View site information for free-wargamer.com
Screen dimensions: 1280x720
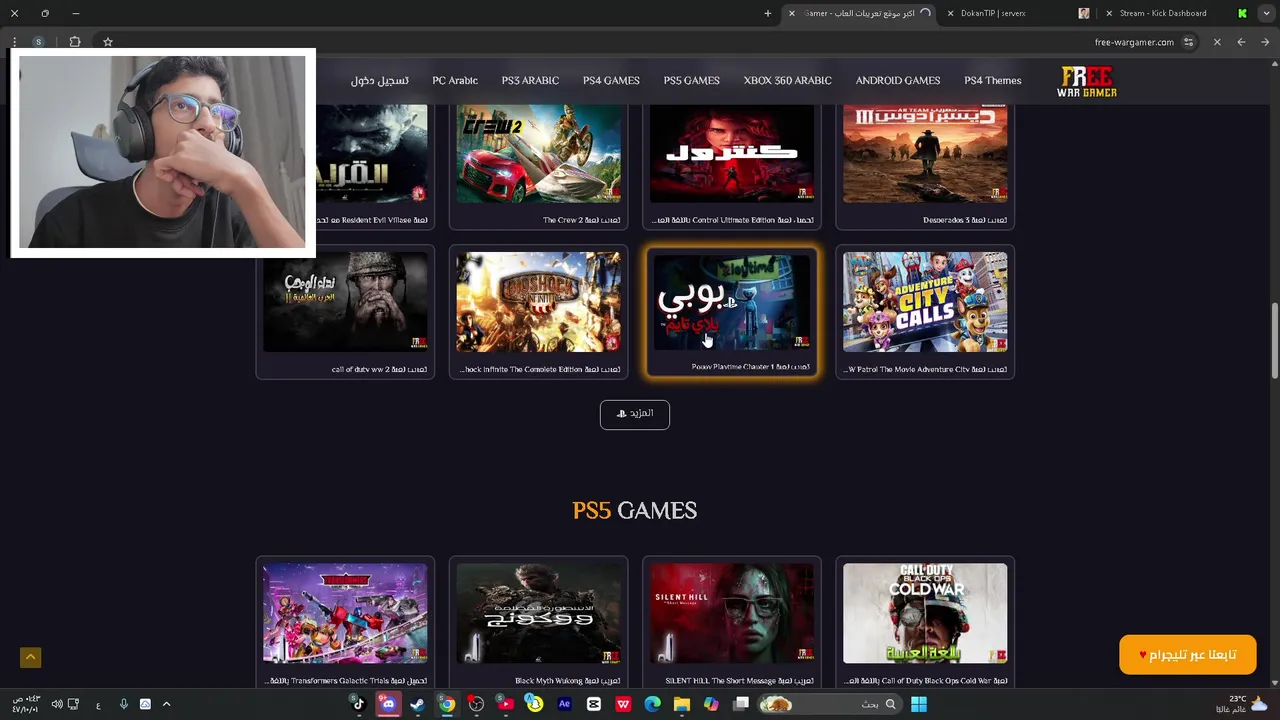tap(1188, 42)
